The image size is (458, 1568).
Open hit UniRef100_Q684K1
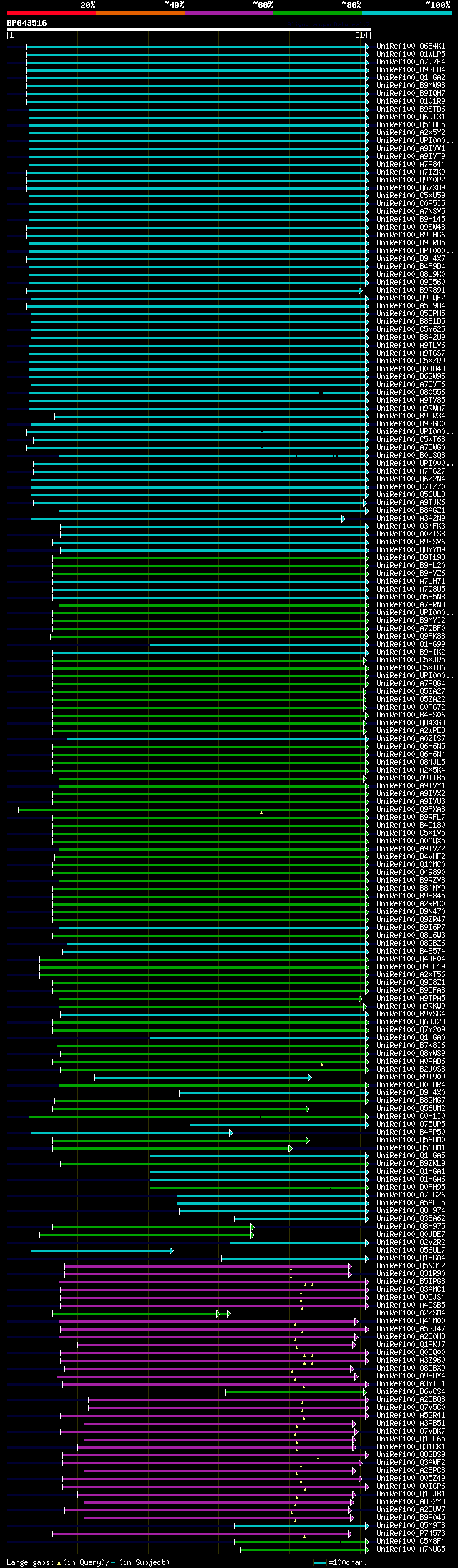pos(411,46)
